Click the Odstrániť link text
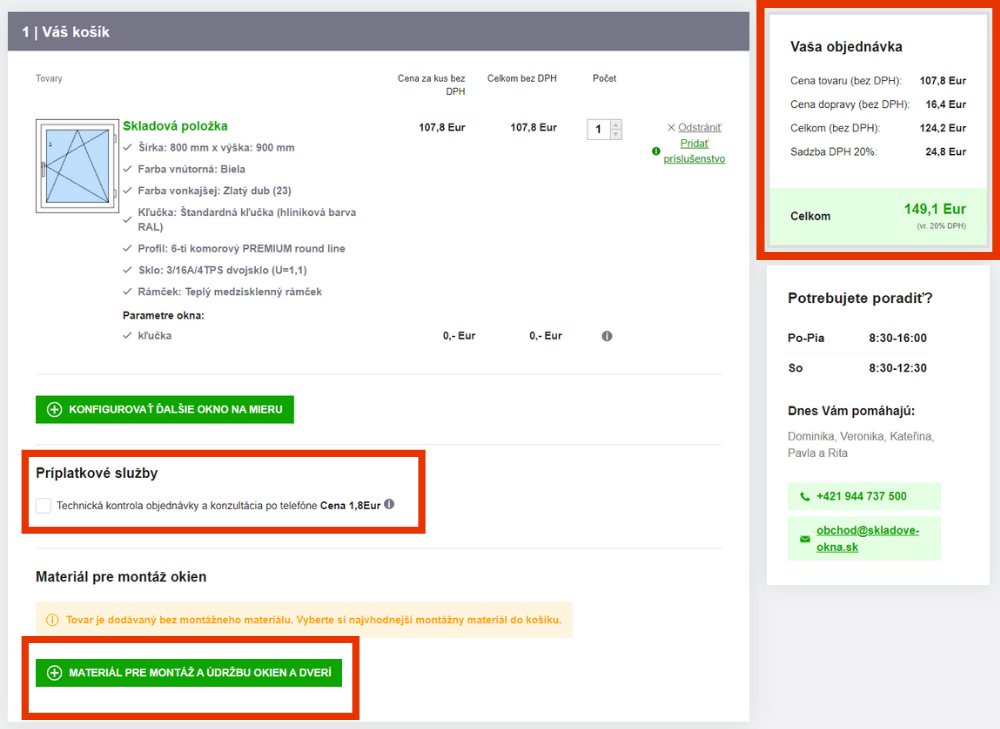Screen dimensions: 1000x729 [x=700, y=128]
